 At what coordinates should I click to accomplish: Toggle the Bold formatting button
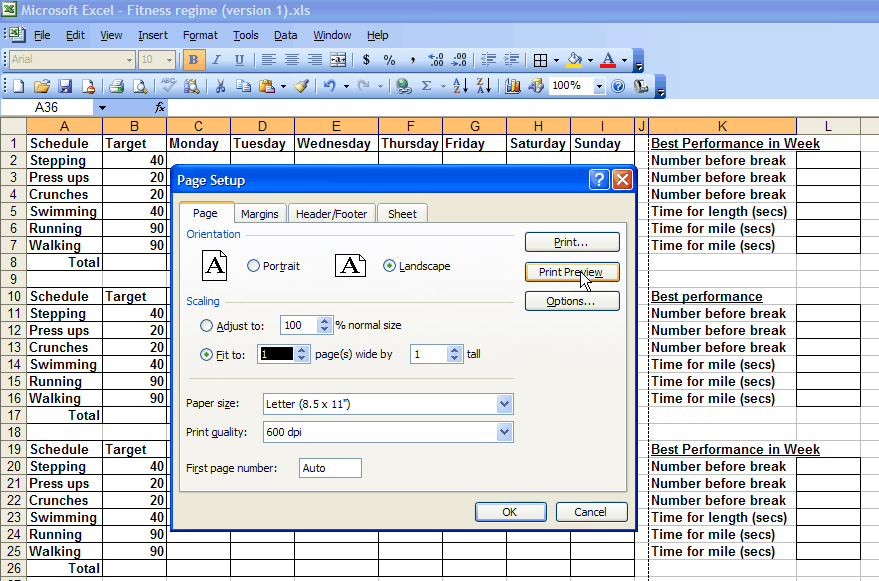tap(194, 60)
